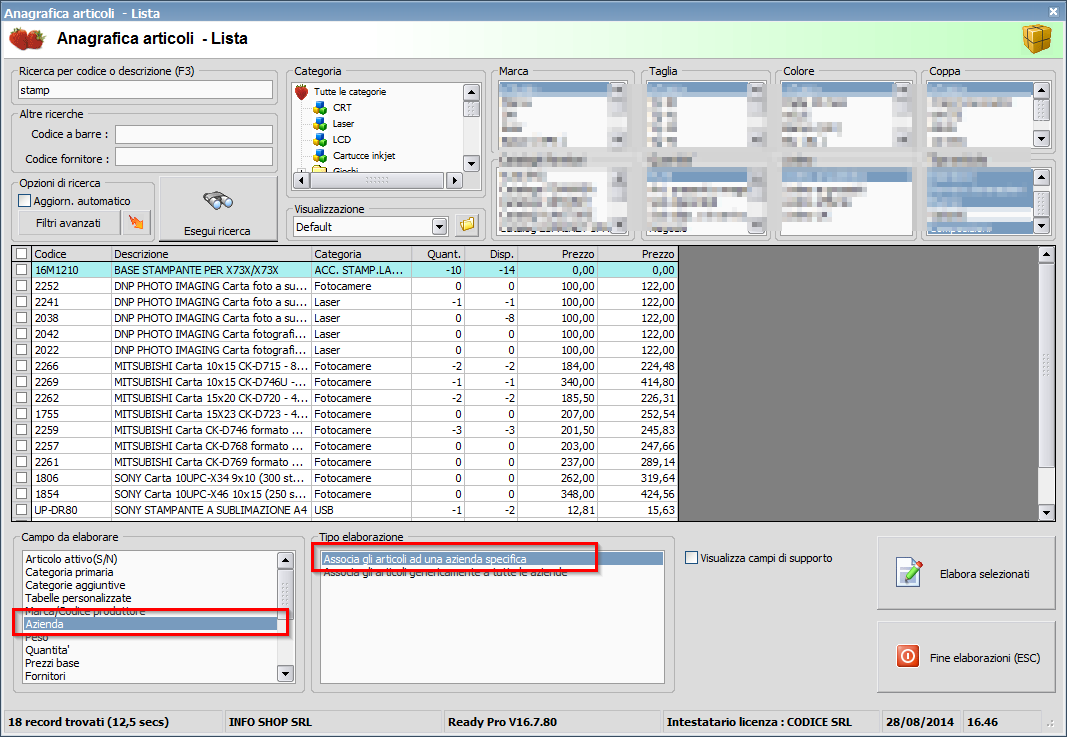The height and width of the screenshot is (737, 1067).
Task: Open the Visualizzazione Default dropdown
Action: tap(440, 227)
